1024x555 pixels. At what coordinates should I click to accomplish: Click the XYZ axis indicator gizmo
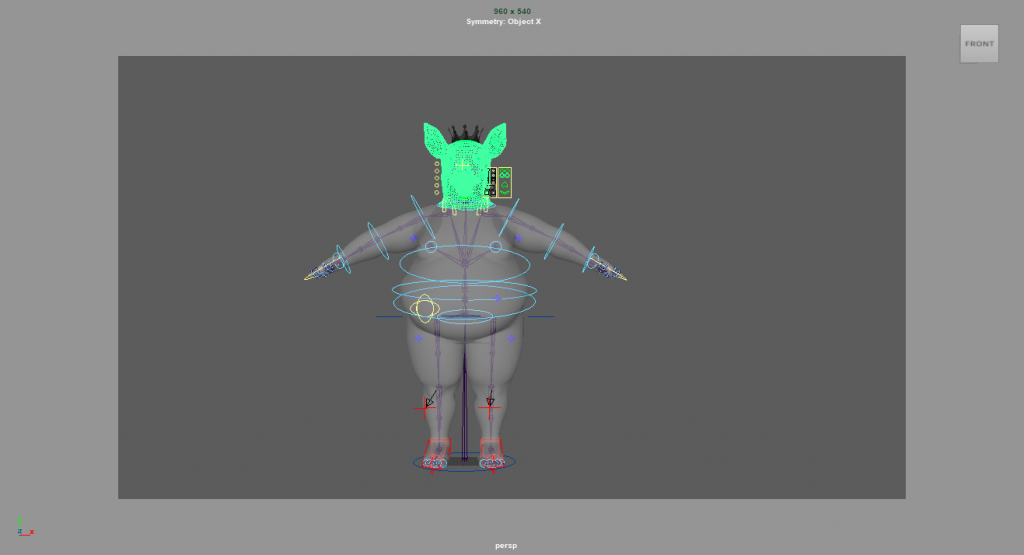25,527
